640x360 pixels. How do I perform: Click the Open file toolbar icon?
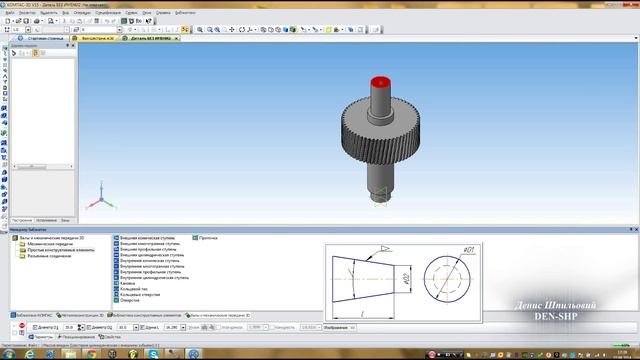pos(18,21)
